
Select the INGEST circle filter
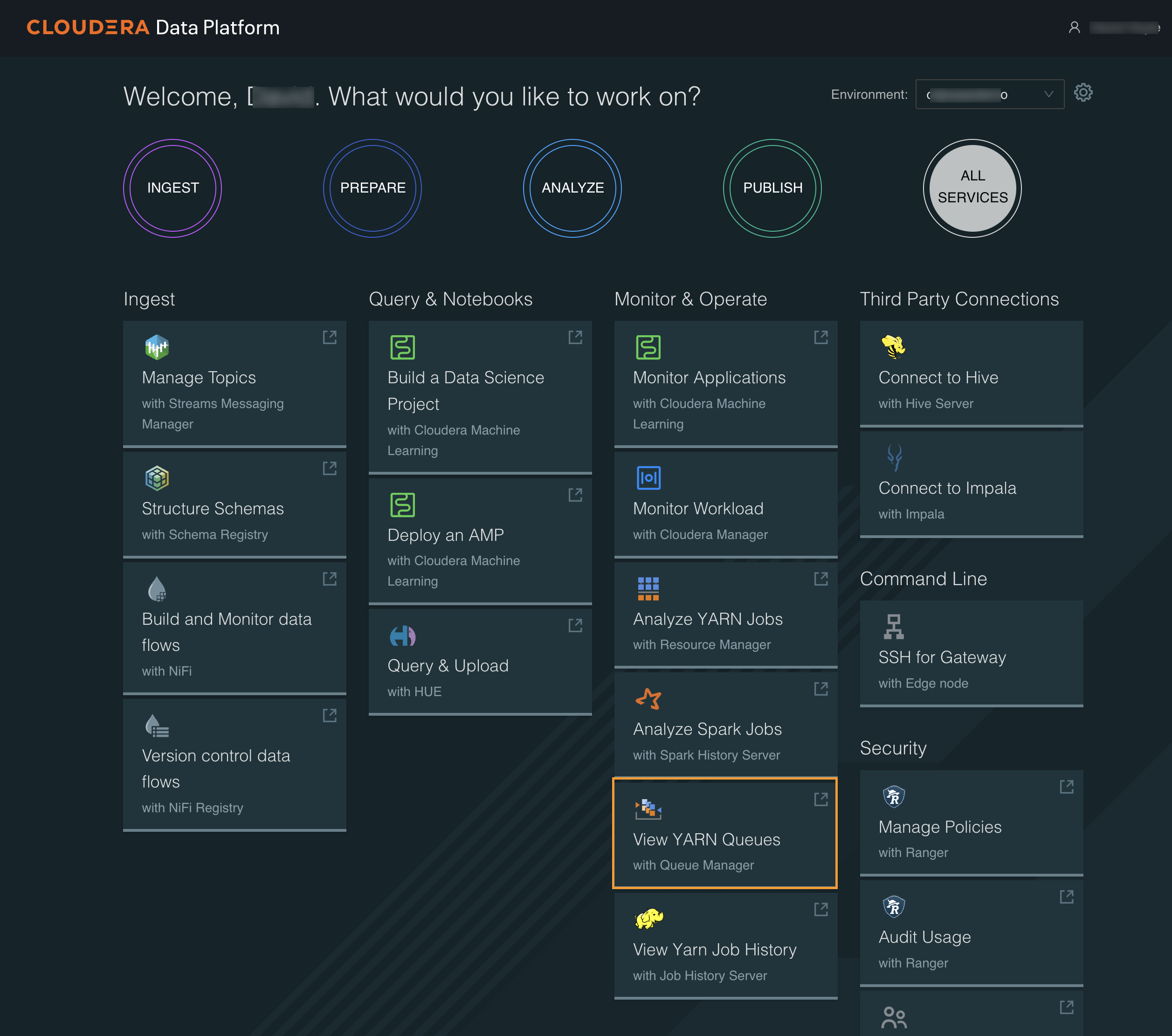click(172, 189)
